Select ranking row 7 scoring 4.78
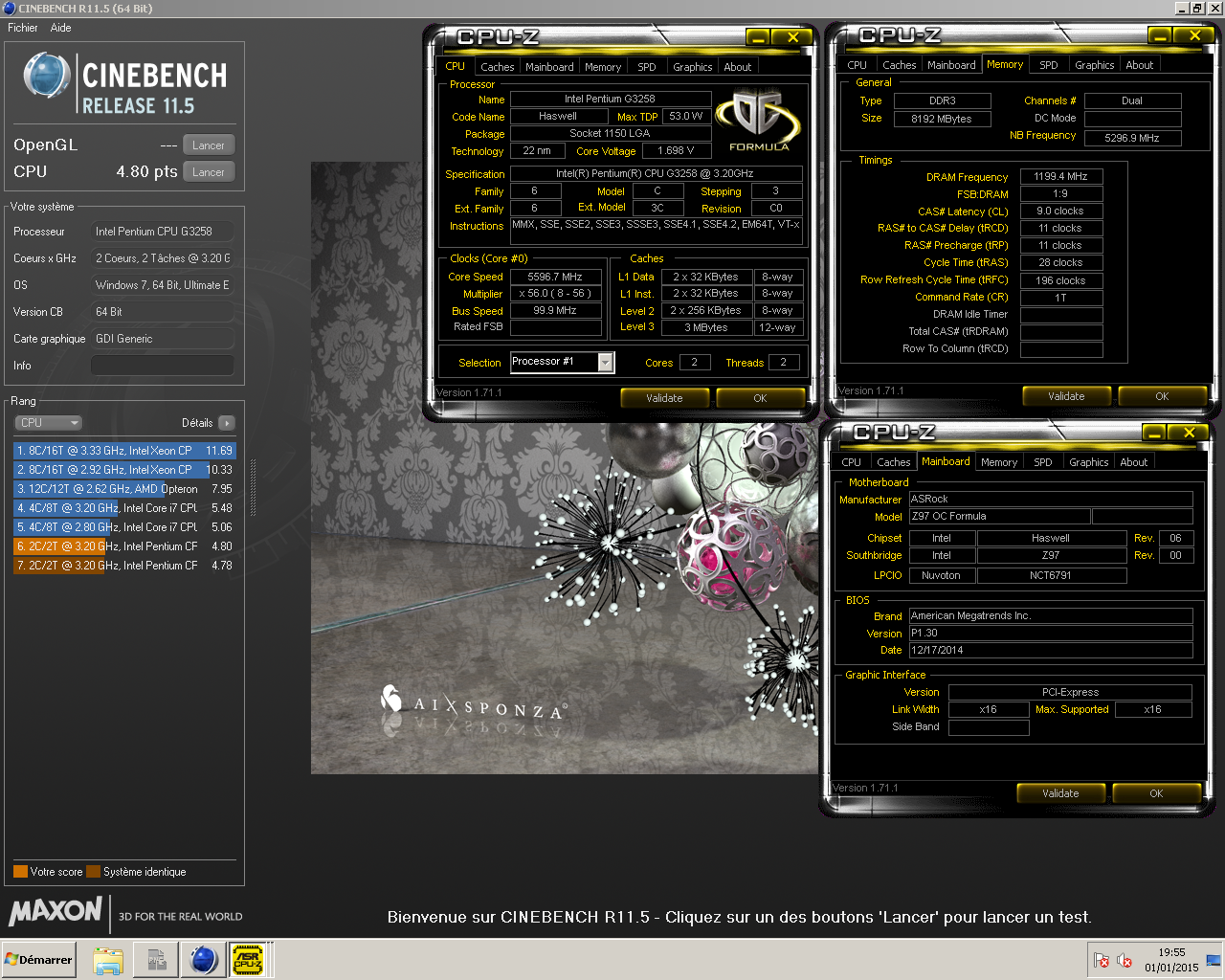 coord(124,566)
